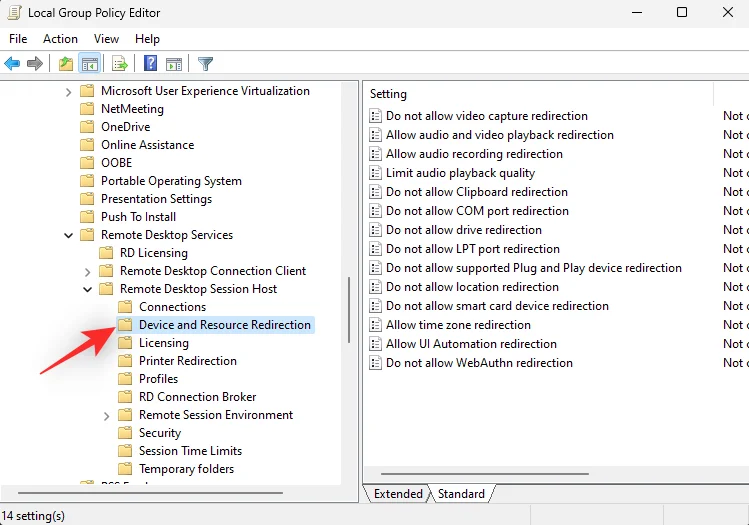Select Online Assistance tree item
The width and height of the screenshot is (749, 525).
[x=147, y=145]
